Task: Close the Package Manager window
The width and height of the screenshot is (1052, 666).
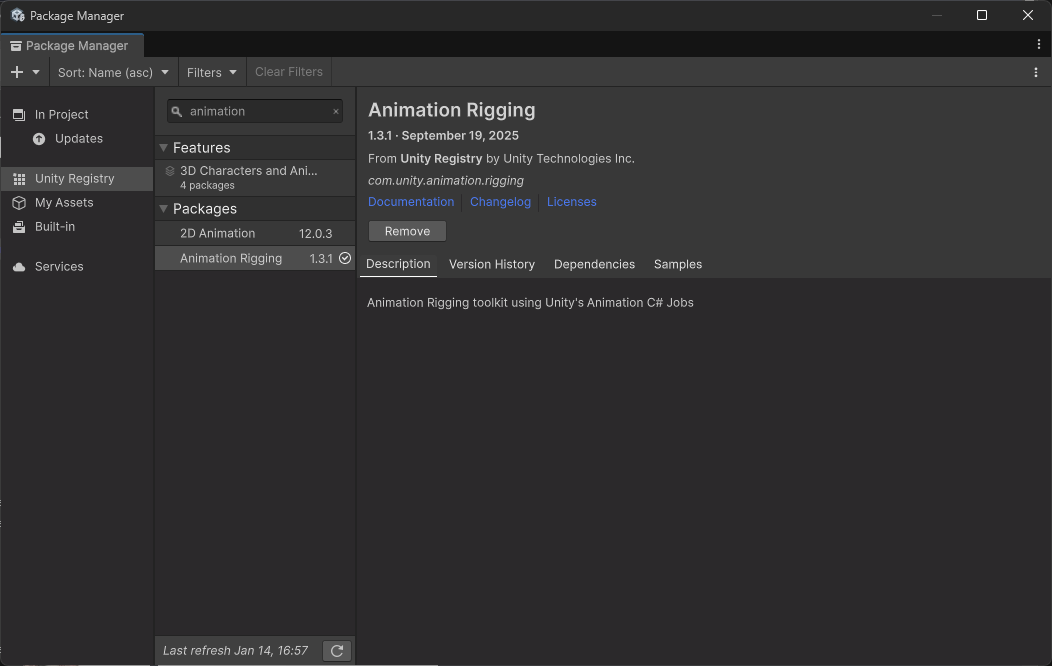Action: coord(1028,15)
